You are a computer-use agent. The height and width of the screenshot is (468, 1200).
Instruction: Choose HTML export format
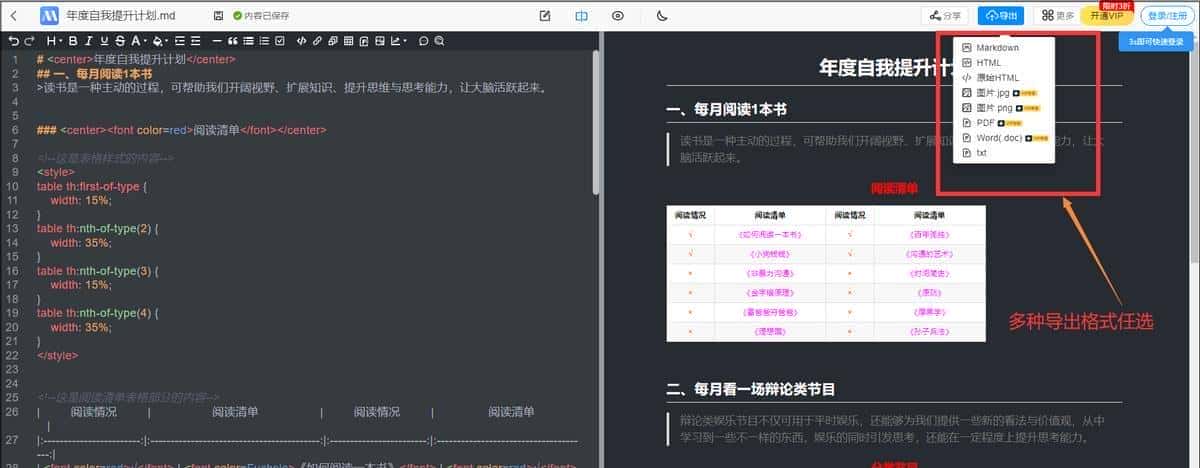point(990,63)
